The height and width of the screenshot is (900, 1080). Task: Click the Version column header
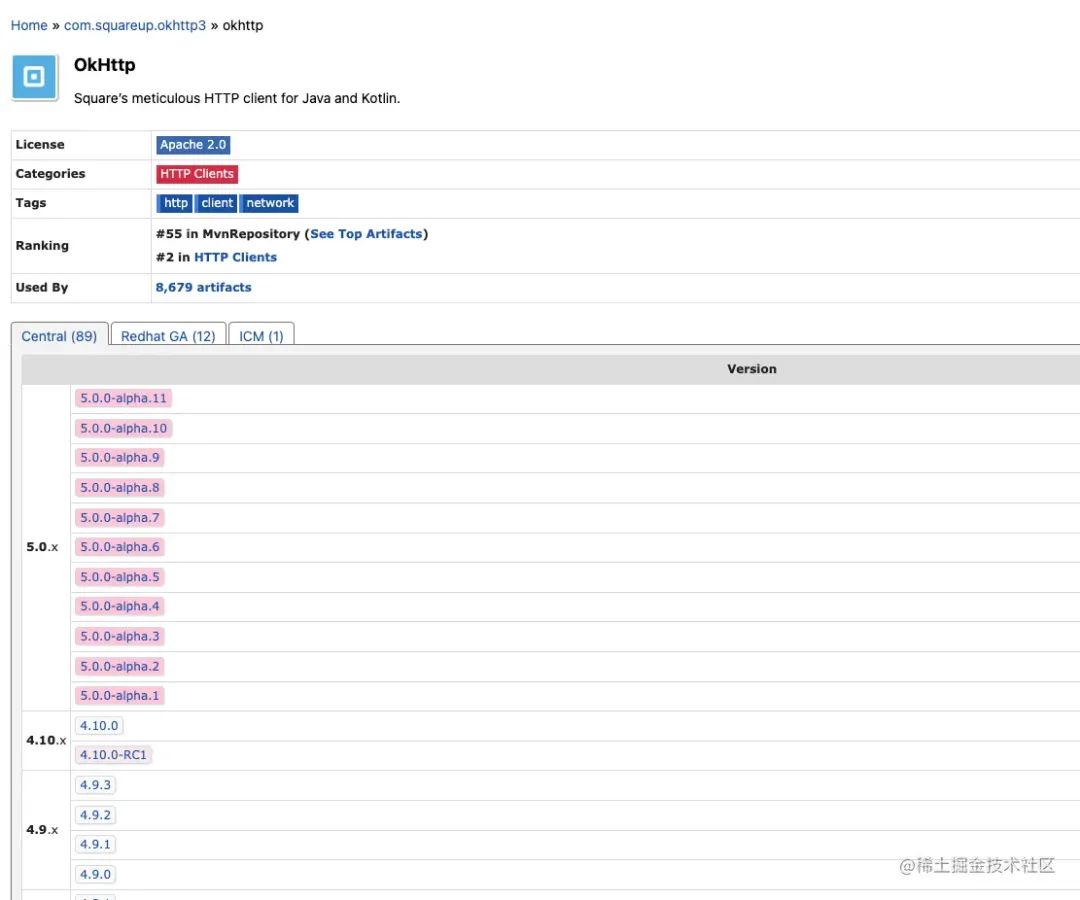coord(751,369)
